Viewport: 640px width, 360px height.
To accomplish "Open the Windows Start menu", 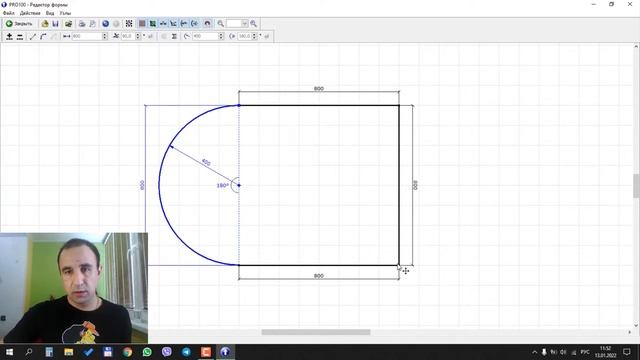I will pyautogui.click(x=9, y=352).
